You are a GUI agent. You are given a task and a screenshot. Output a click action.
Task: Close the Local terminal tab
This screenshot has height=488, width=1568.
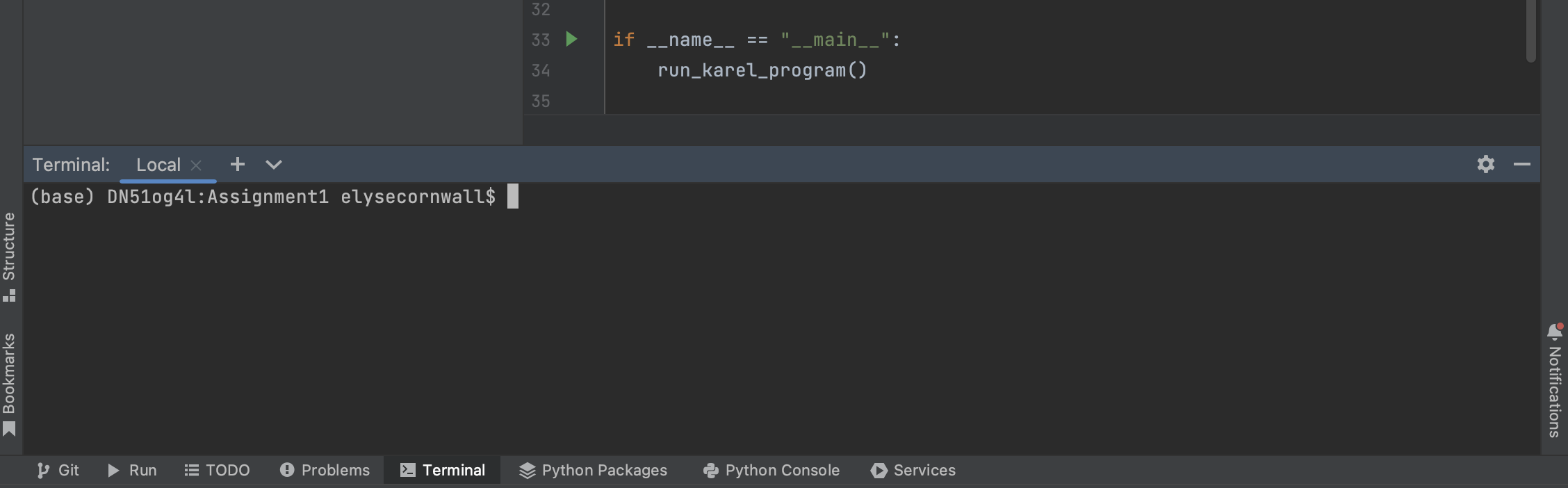coord(196,165)
